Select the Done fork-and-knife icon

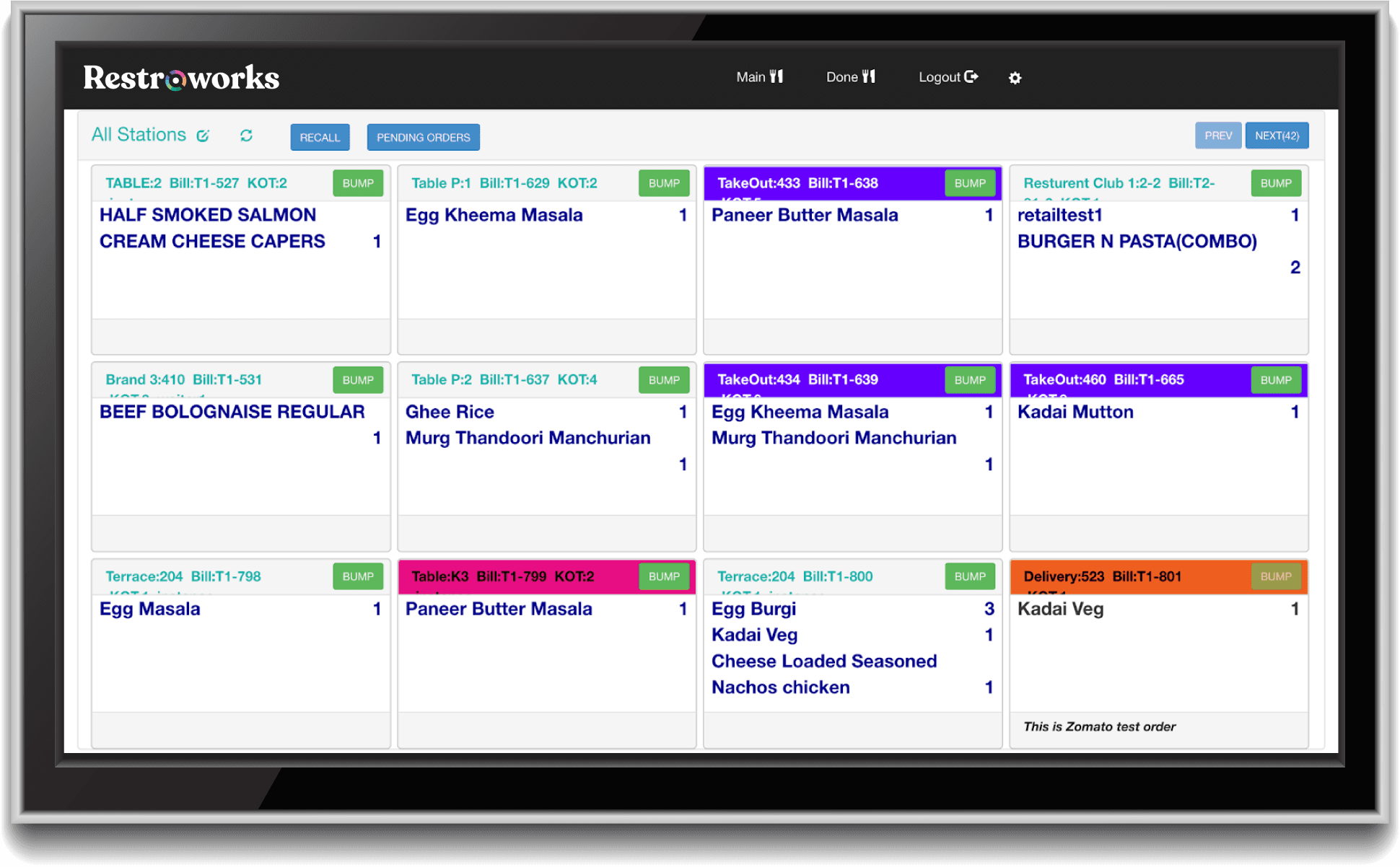coord(868,76)
